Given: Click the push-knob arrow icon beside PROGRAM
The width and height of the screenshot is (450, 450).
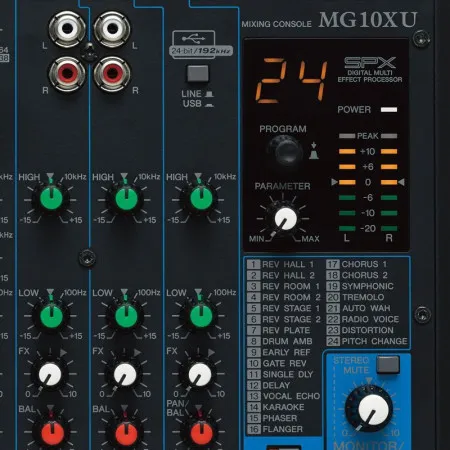Looking at the screenshot, I should (x=314, y=151).
